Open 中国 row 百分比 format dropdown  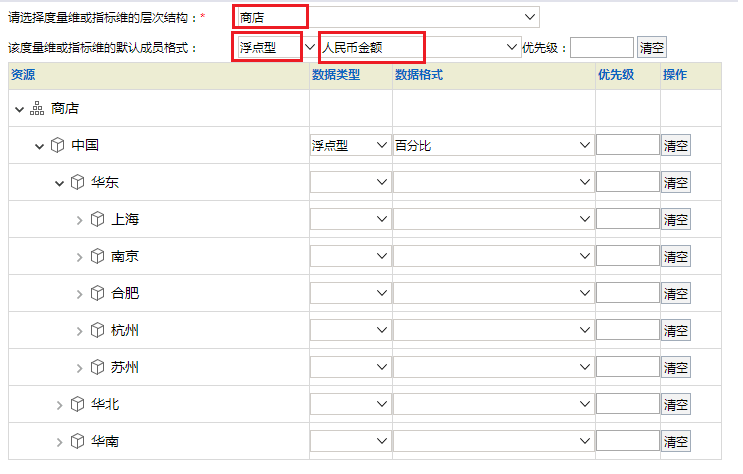(493, 145)
